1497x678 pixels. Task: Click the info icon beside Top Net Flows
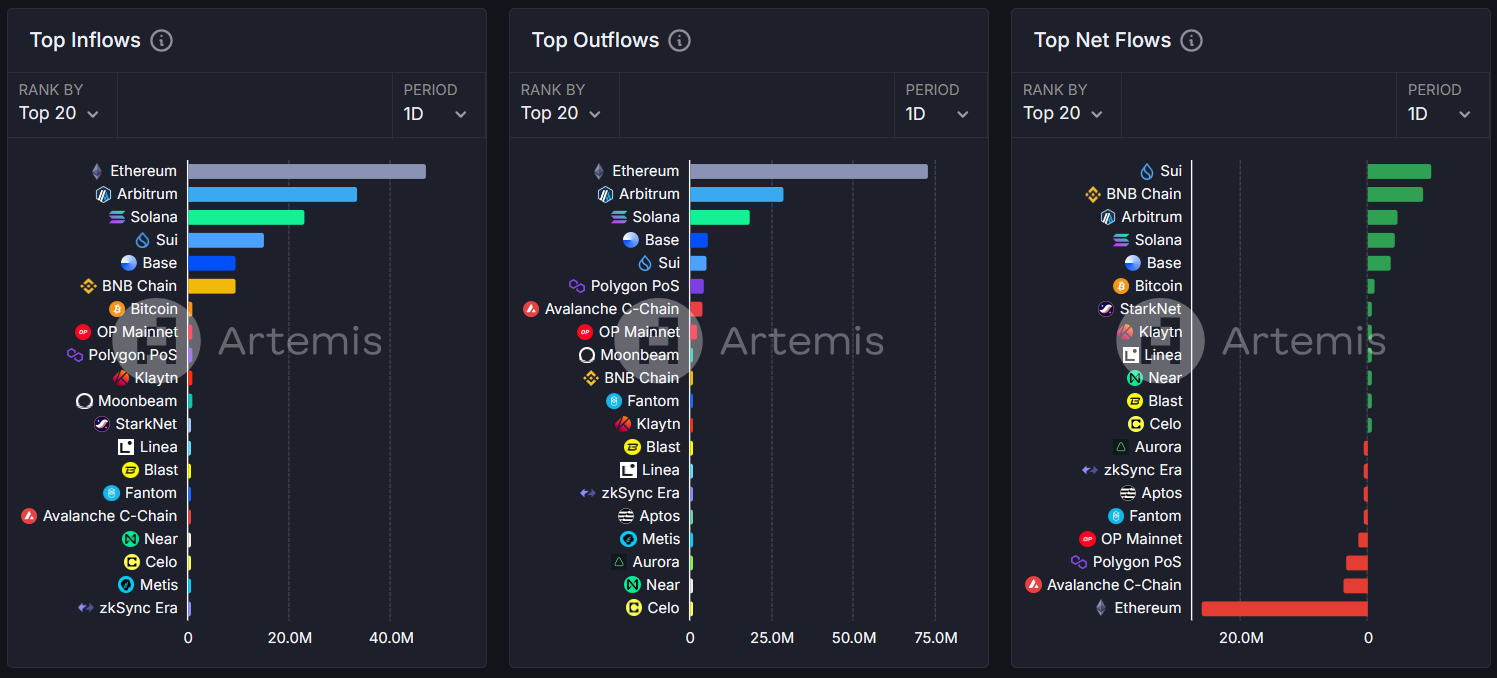(1191, 40)
